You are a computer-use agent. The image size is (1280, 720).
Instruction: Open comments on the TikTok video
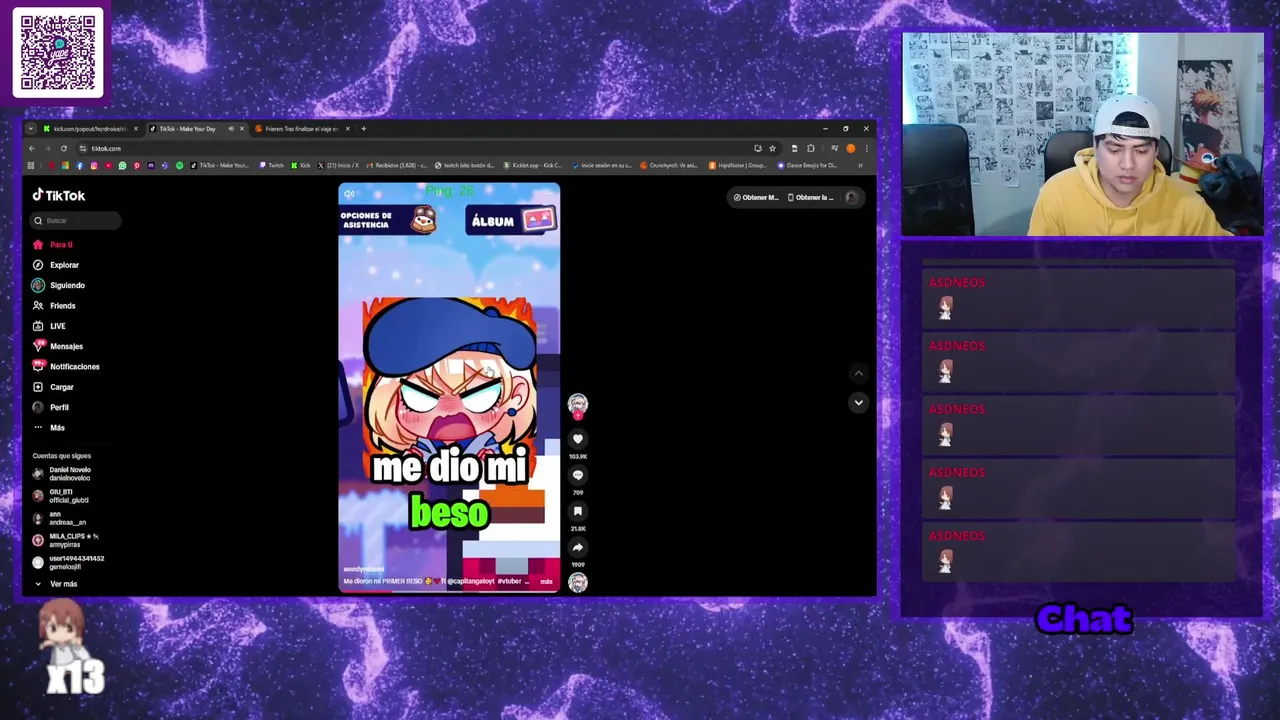click(577, 475)
